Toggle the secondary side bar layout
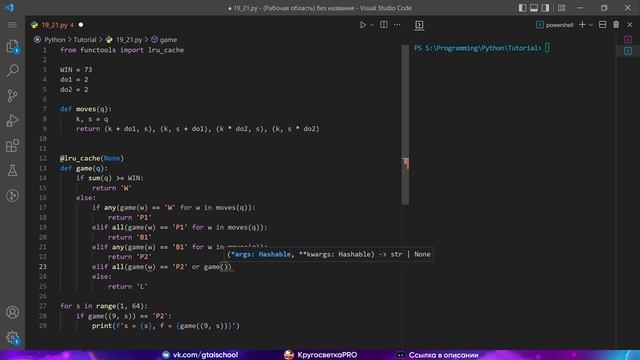Image resolution: width=640 pixels, height=360 pixels. pyautogui.click(x=545, y=8)
